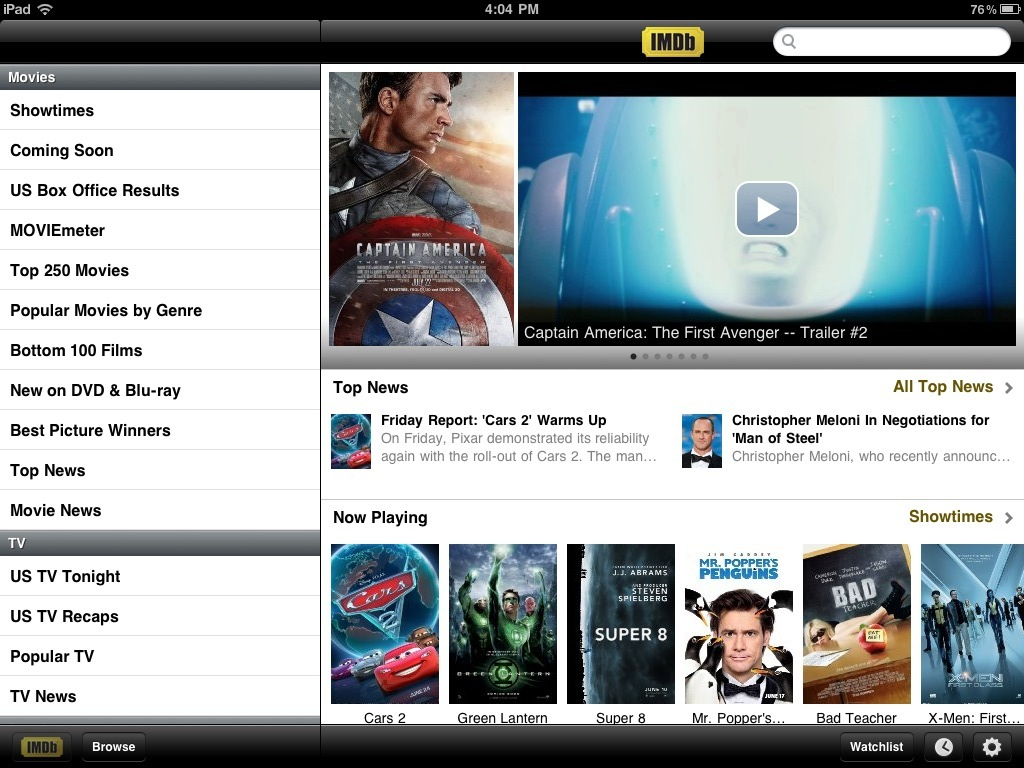Open Popular TV

tap(160, 656)
